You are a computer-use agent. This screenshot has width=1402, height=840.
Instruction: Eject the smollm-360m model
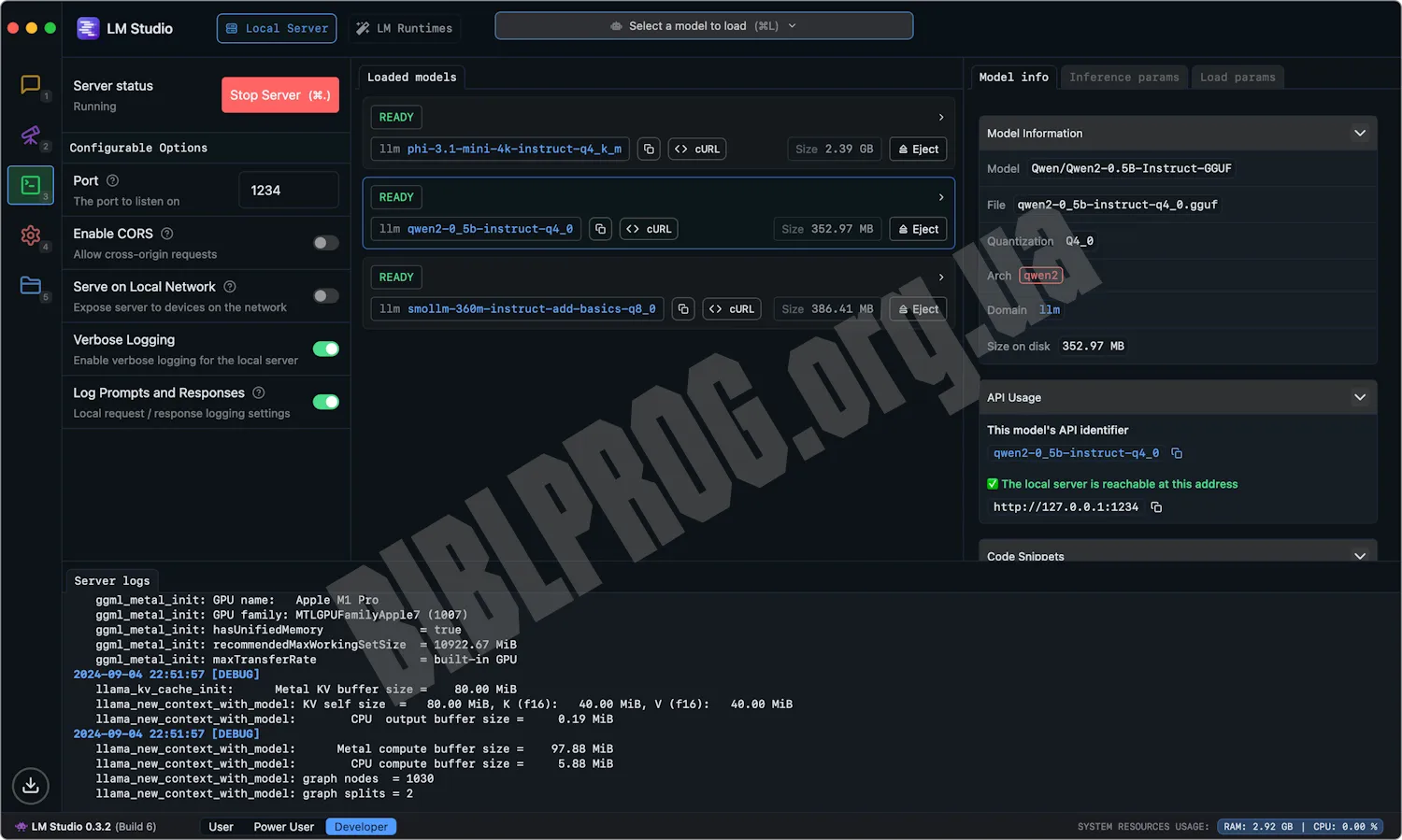(x=918, y=309)
